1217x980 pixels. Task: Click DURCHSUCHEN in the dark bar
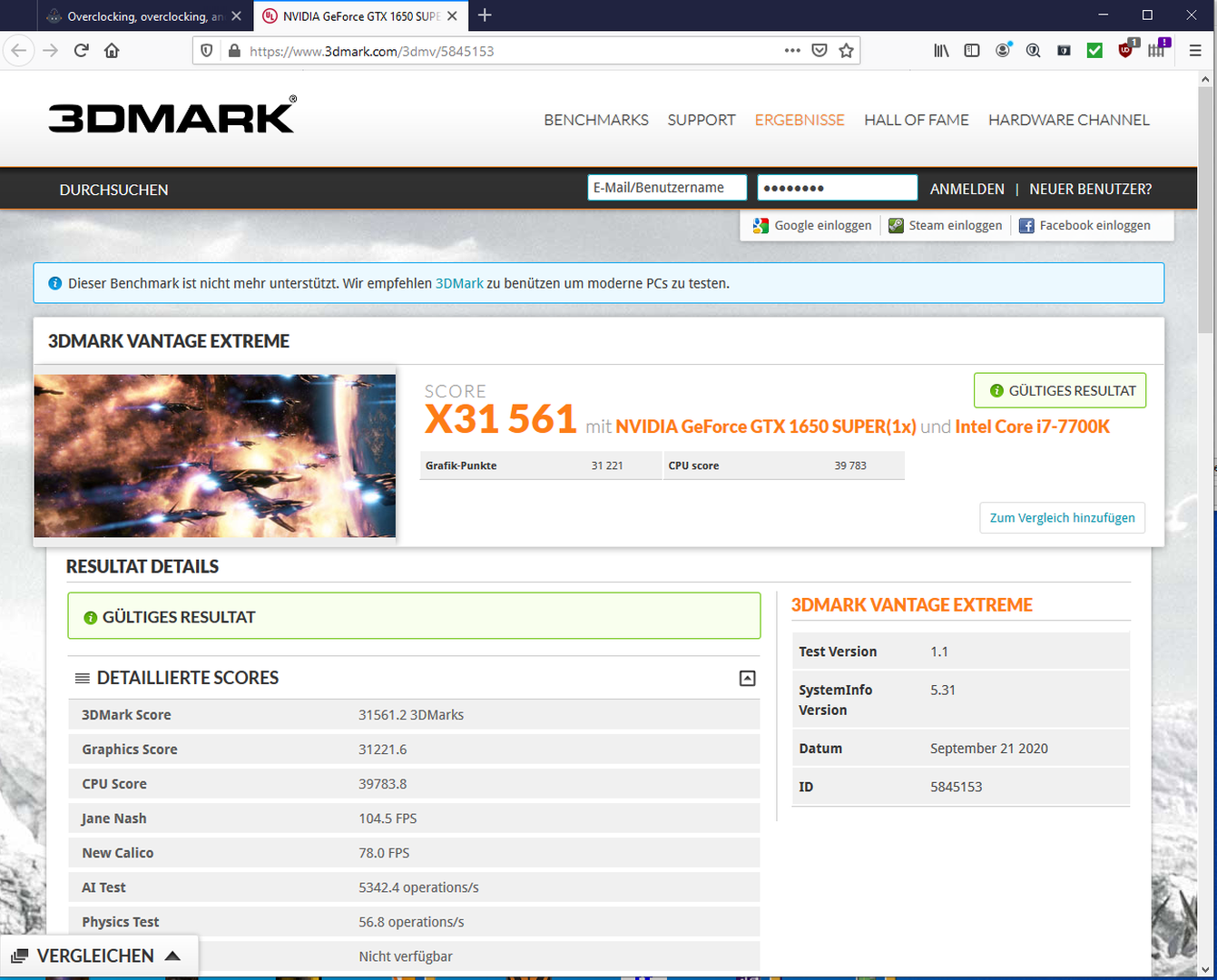(x=113, y=190)
